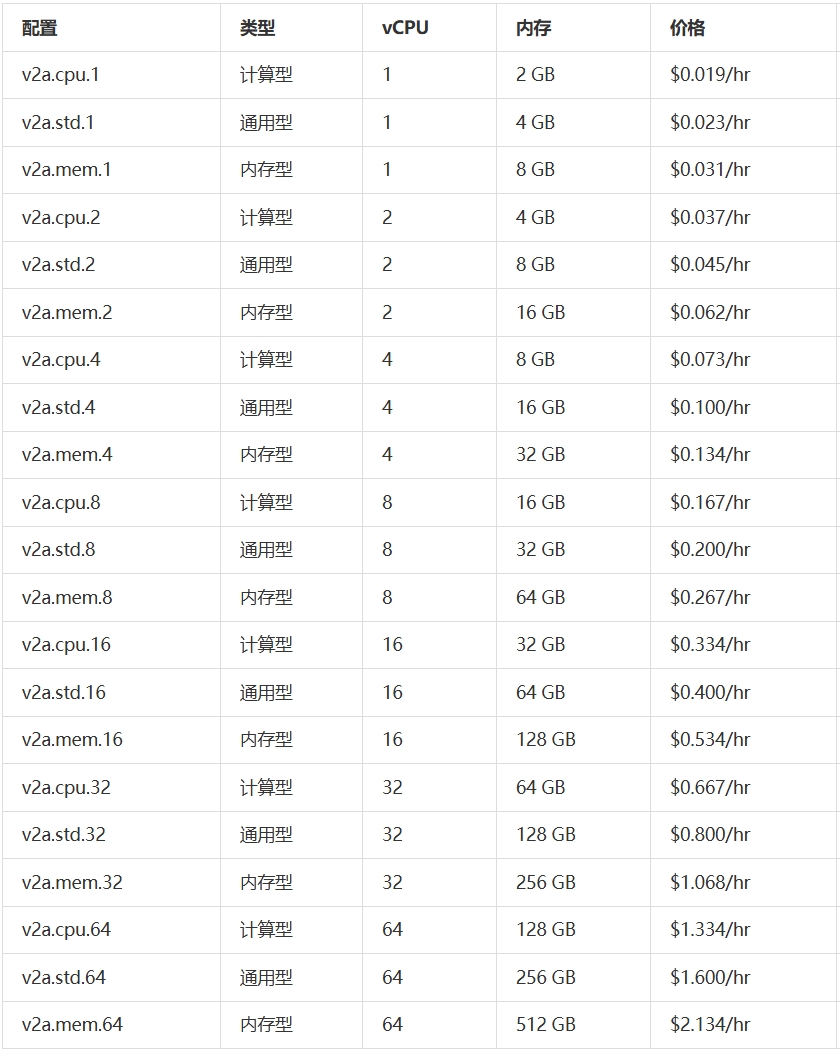840x1053 pixels.
Task: Select the $0.037/hr price cell
Action: tap(710, 218)
